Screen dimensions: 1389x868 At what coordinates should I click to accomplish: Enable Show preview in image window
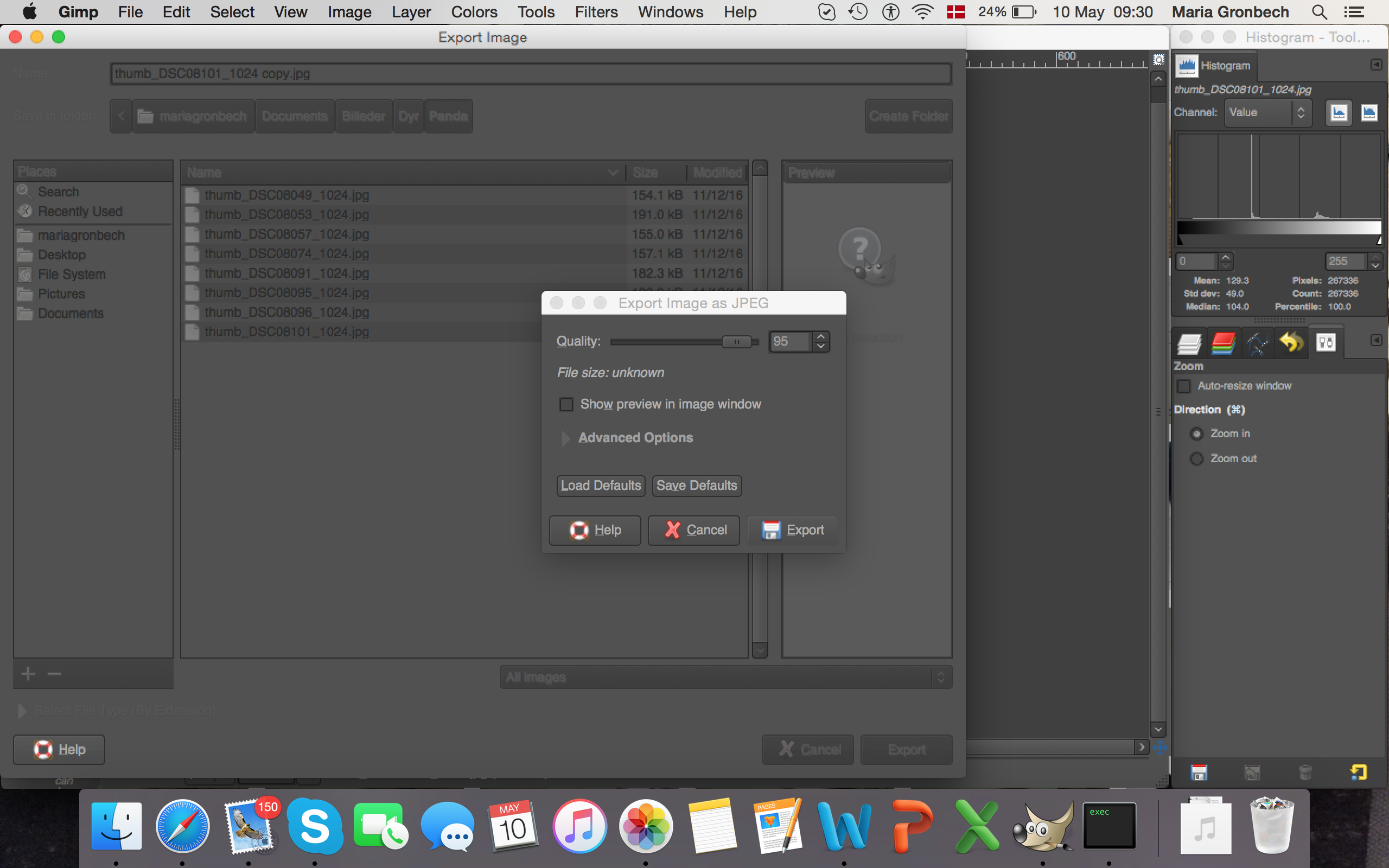point(566,405)
